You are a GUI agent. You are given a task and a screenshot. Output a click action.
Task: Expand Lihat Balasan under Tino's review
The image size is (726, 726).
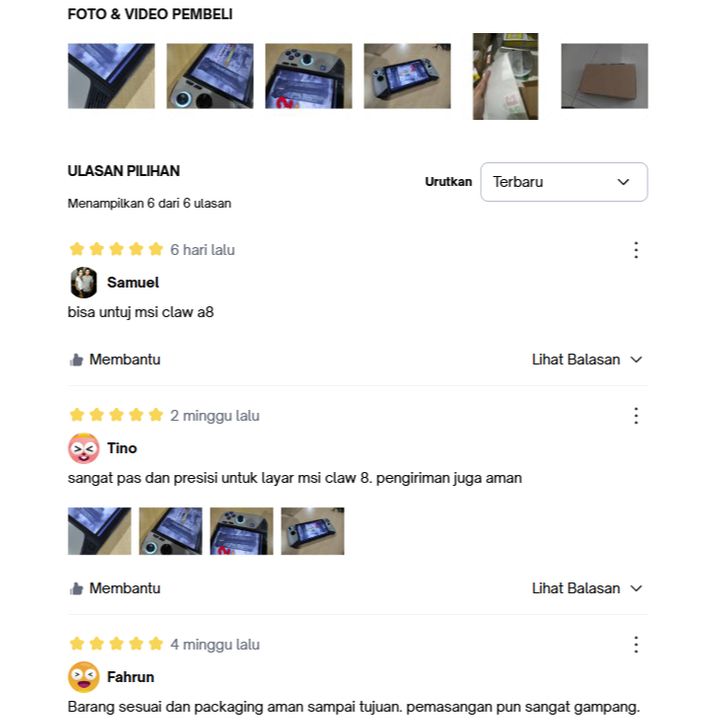(x=587, y=588)
